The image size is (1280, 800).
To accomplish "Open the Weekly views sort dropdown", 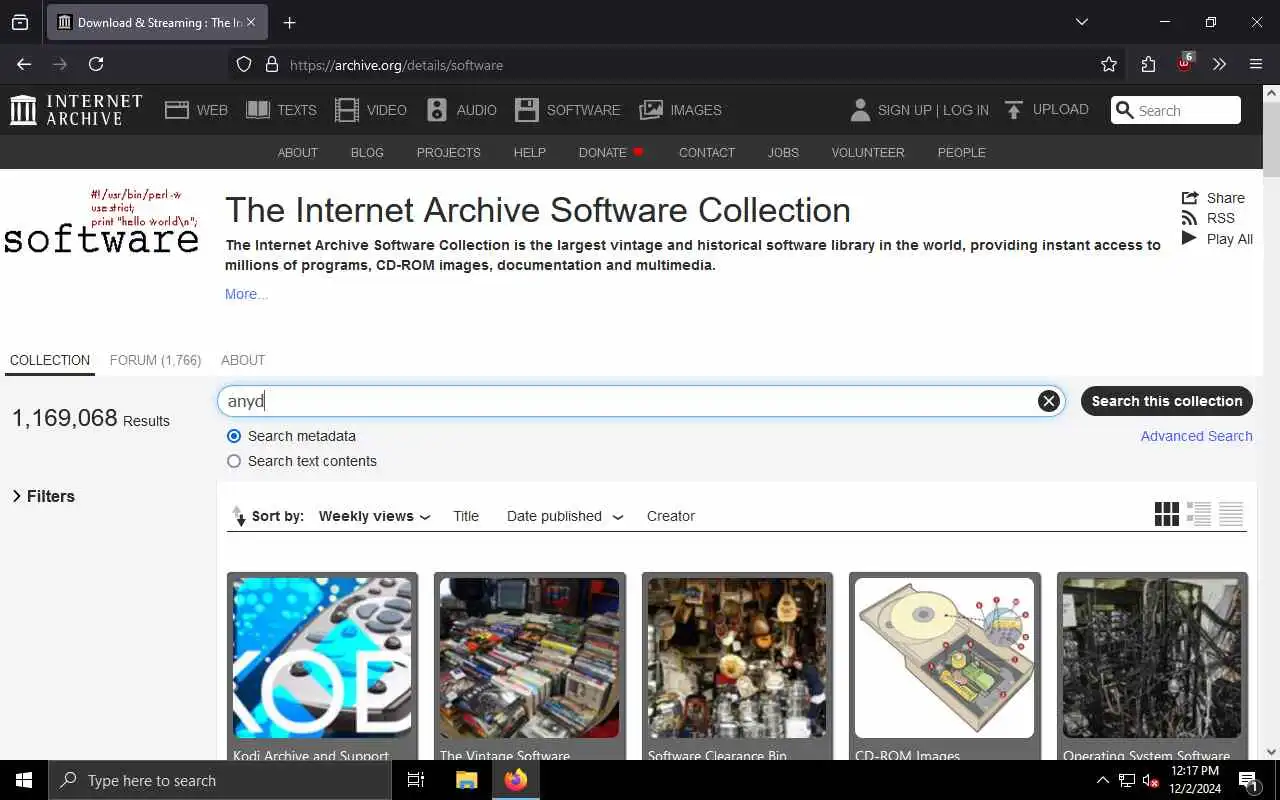I will [374, 516].
